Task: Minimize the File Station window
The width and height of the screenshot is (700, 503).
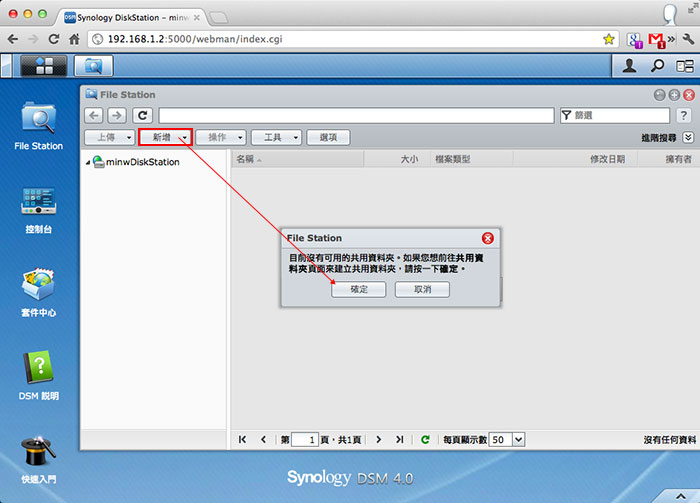Action: [659, 95]
